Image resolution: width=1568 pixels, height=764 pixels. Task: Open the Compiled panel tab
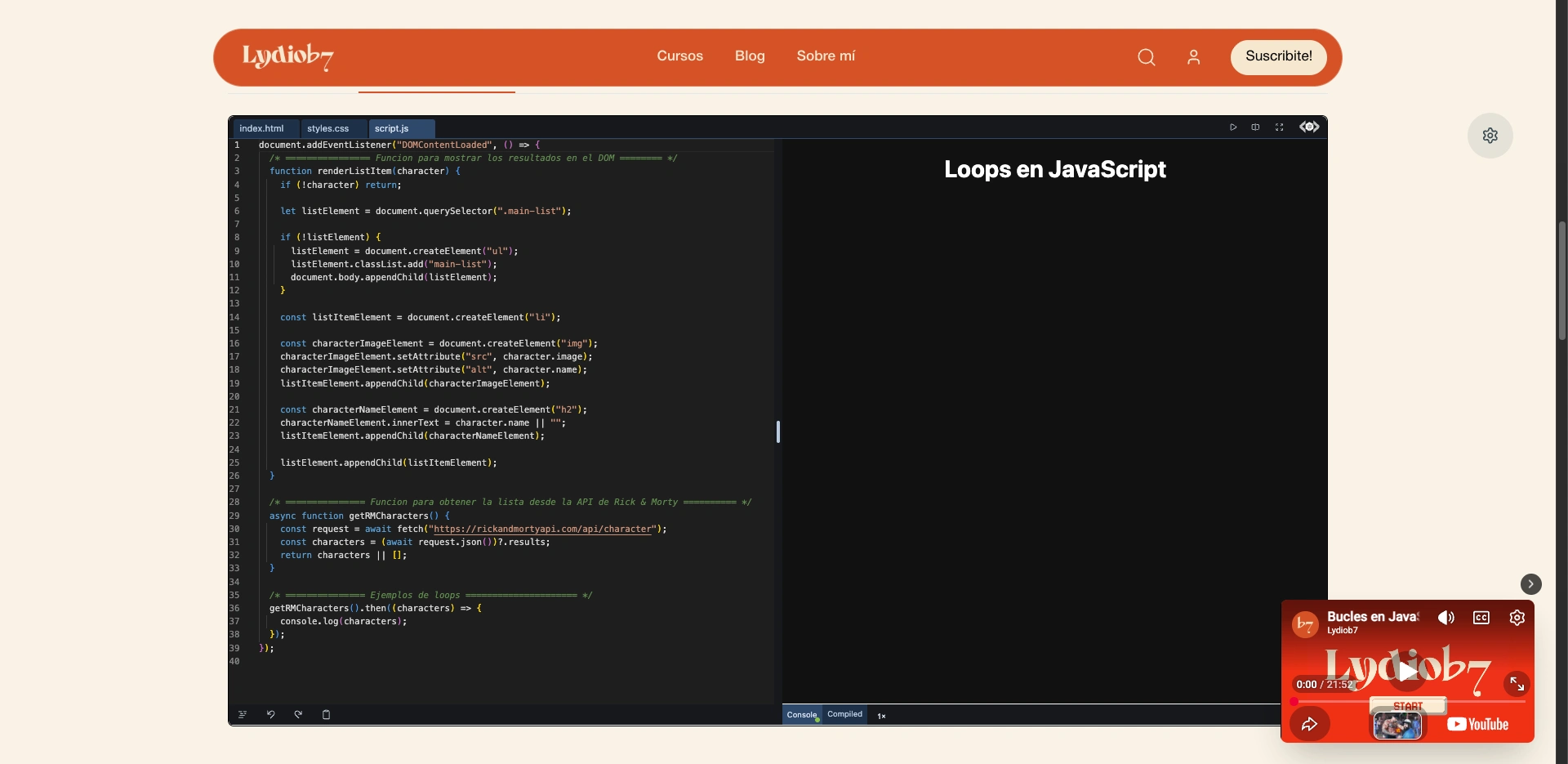[x=844, y=714]
